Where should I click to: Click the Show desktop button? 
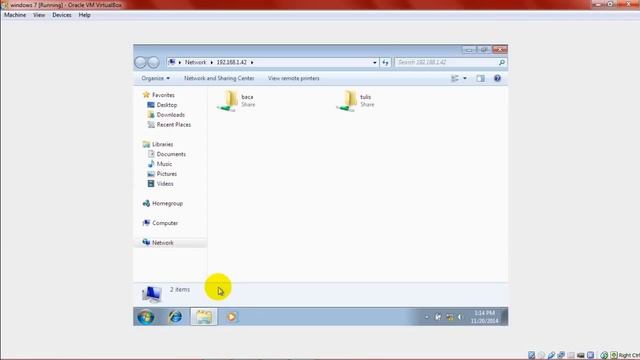(505, 317)
